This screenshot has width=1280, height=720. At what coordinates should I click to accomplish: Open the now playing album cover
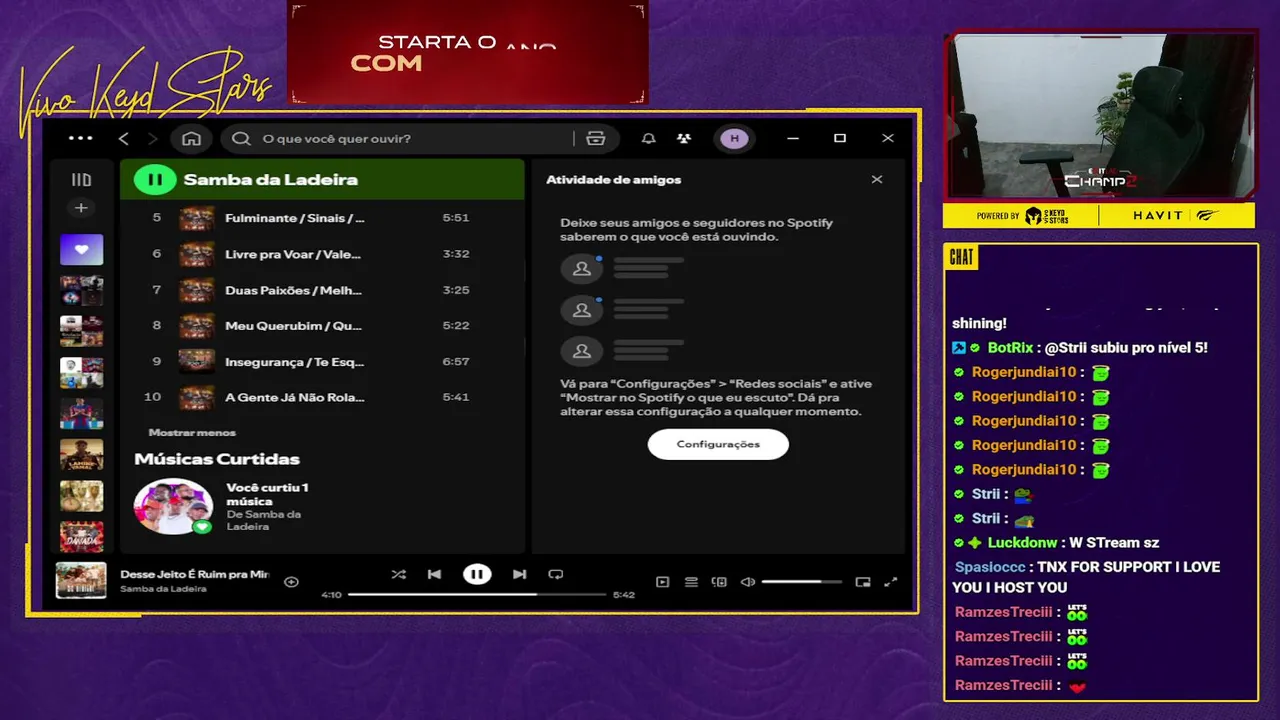point(81,581)
